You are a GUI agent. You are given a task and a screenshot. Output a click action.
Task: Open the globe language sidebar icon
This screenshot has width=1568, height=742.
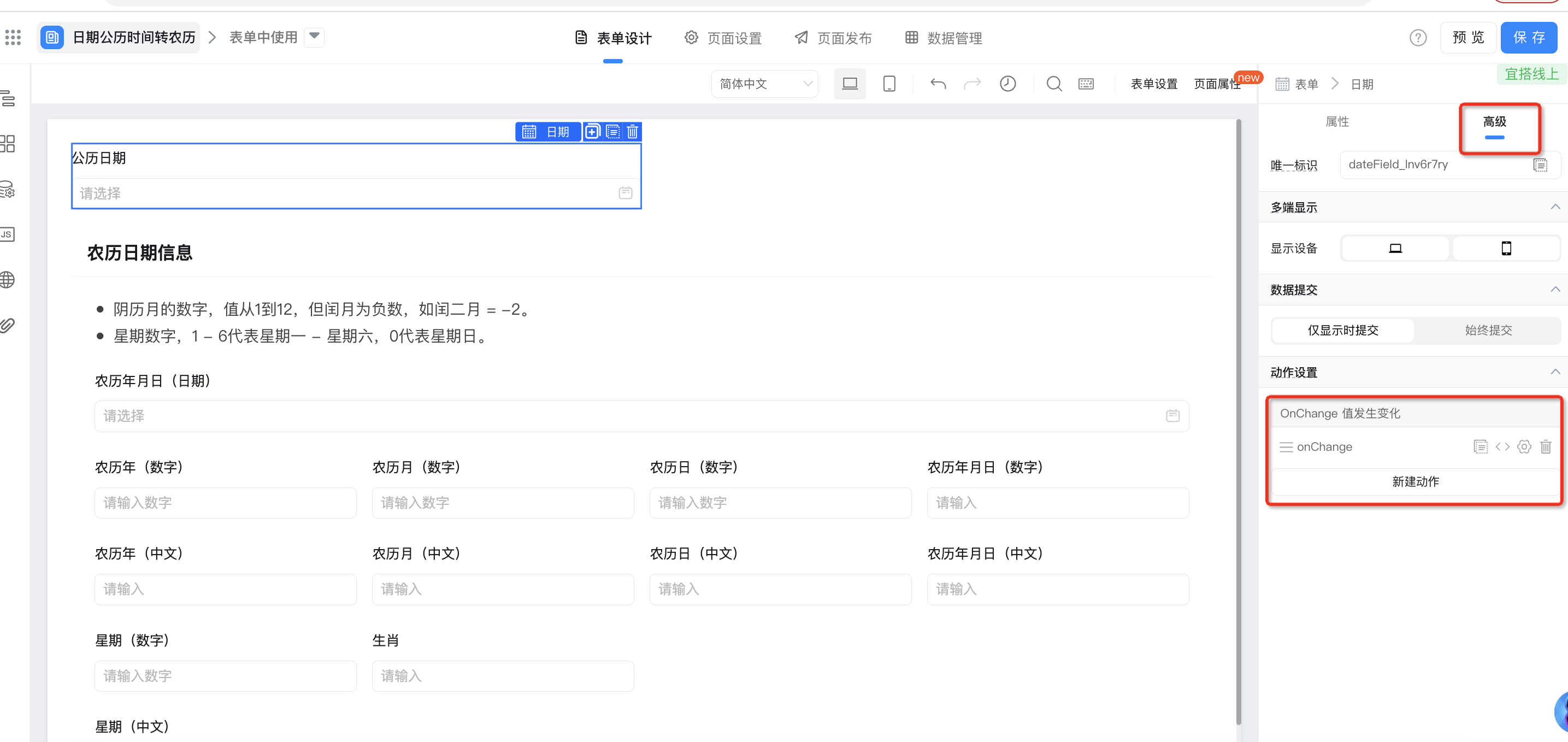tap(8, 280)
